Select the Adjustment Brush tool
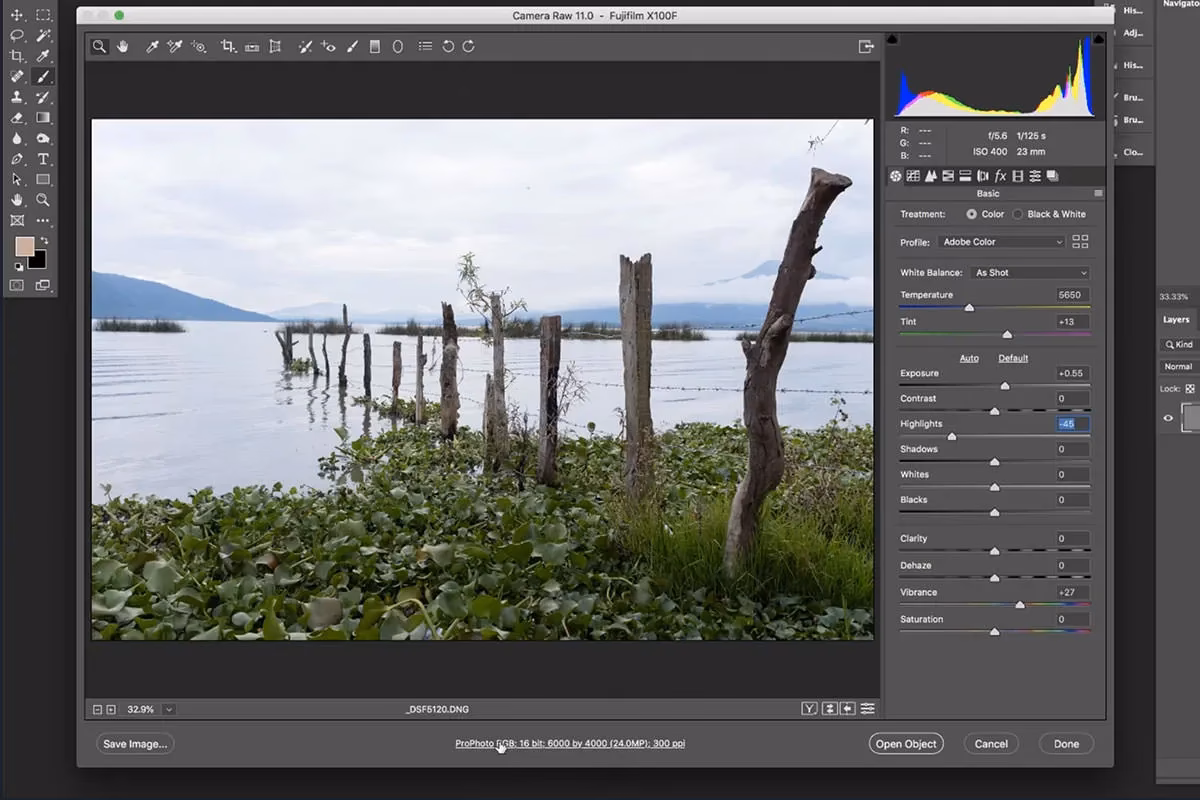 [x=352, y=46]
